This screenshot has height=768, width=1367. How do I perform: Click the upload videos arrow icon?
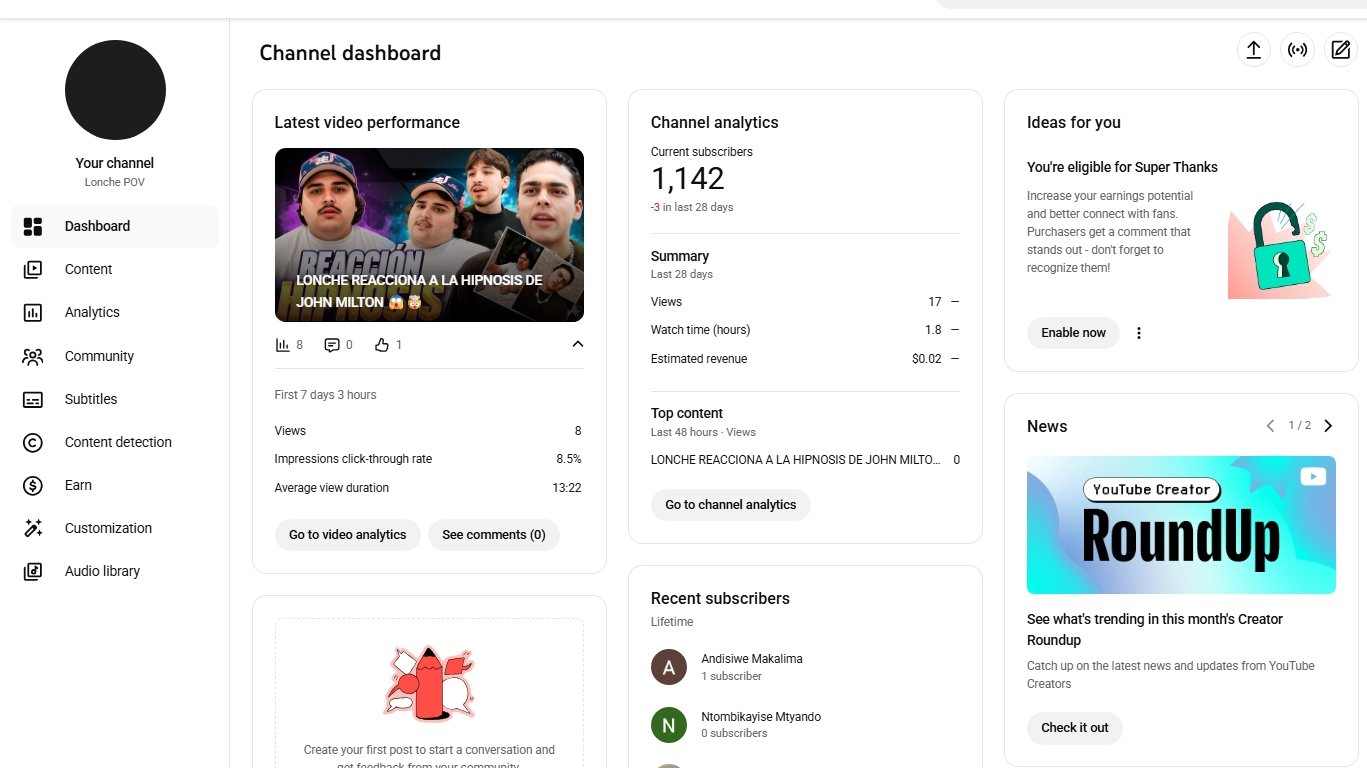1253,50
